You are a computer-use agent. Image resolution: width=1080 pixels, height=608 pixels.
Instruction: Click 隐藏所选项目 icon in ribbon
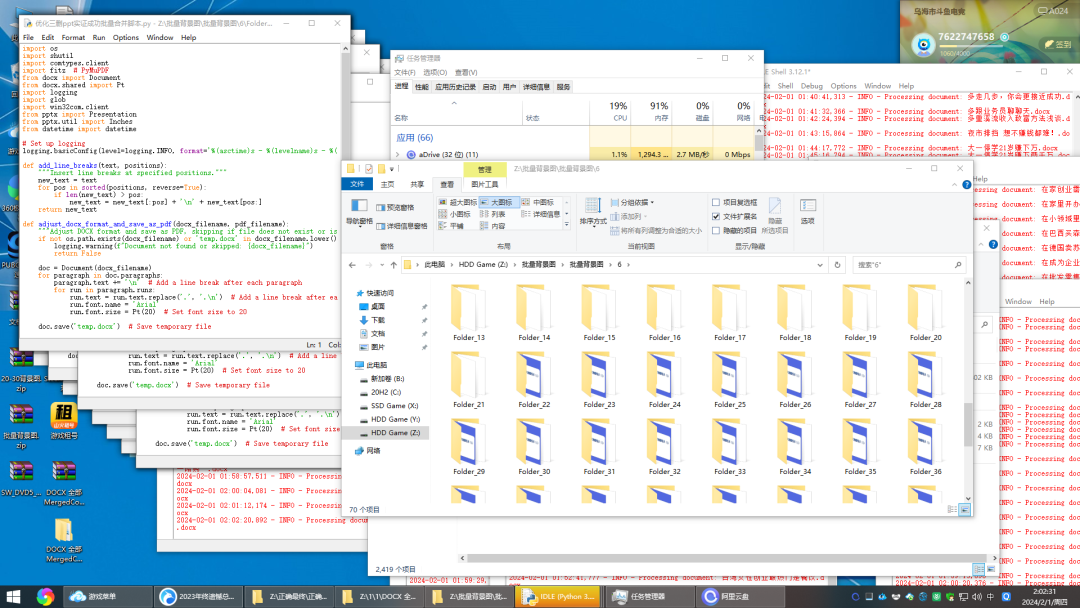(775, 207)
